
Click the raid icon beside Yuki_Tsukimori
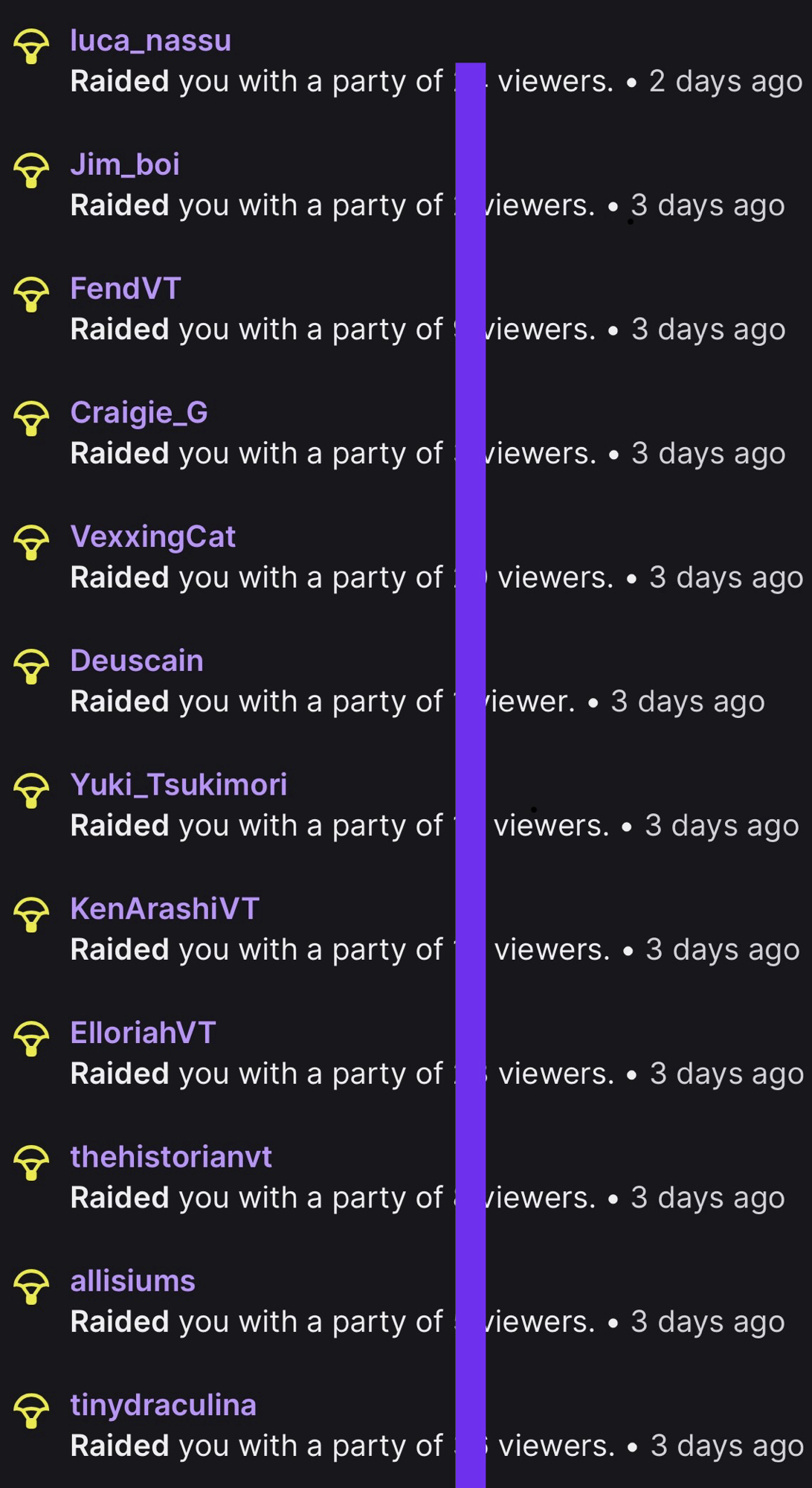pos(31,791)
